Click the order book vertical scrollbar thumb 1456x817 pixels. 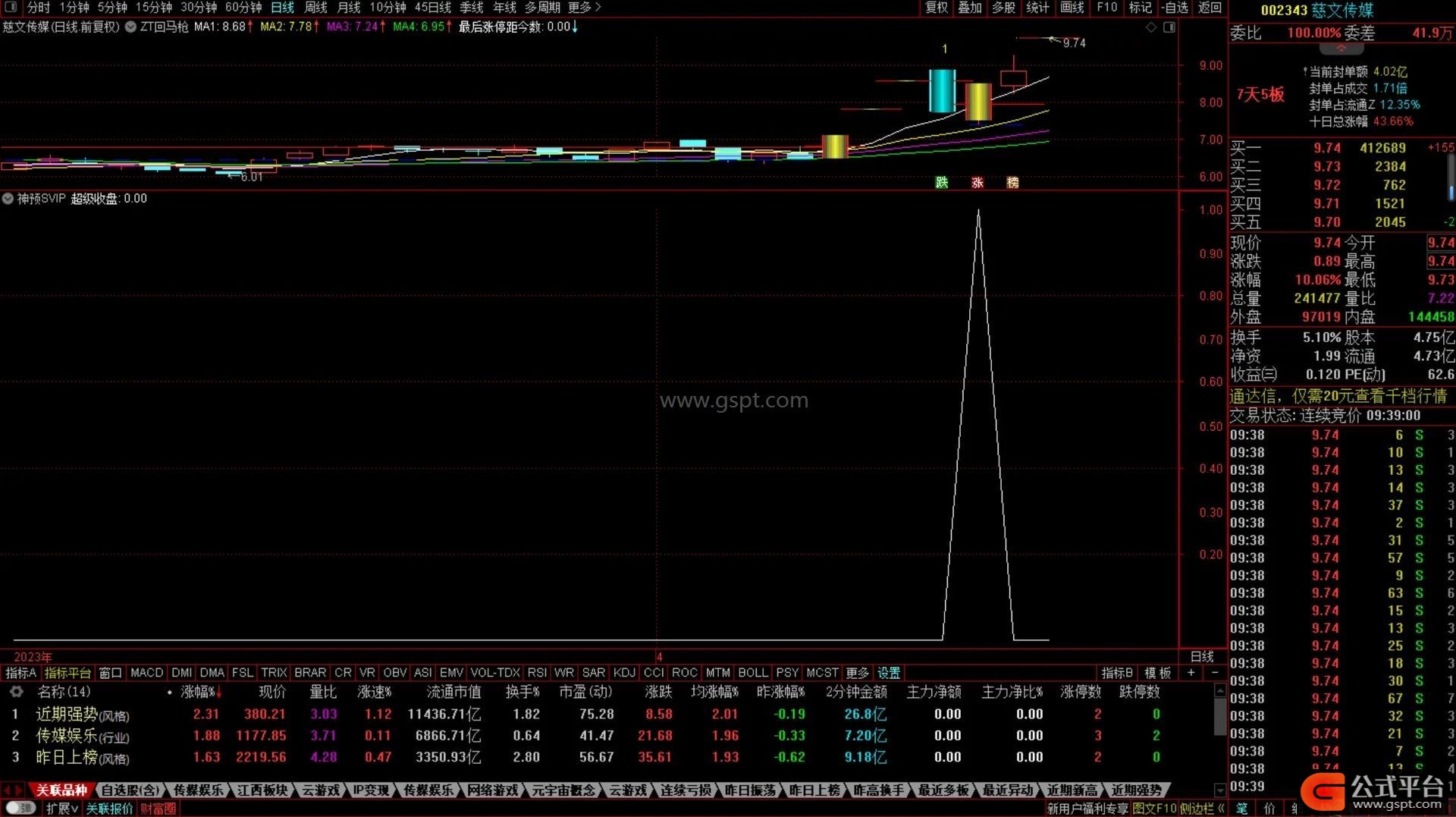pos(1451,177)
